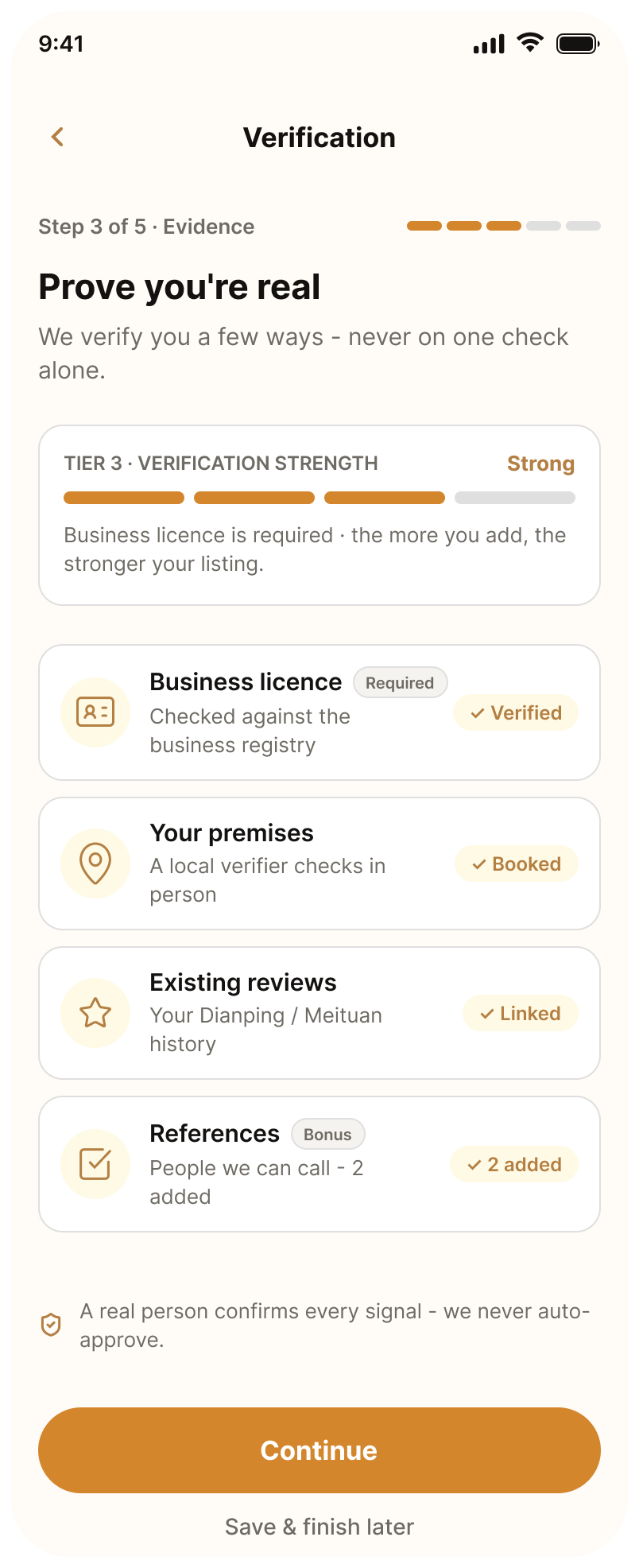Screen dimensions: 639x1568
Task: Tap the Required tag on Business licence
Action: 401,682
